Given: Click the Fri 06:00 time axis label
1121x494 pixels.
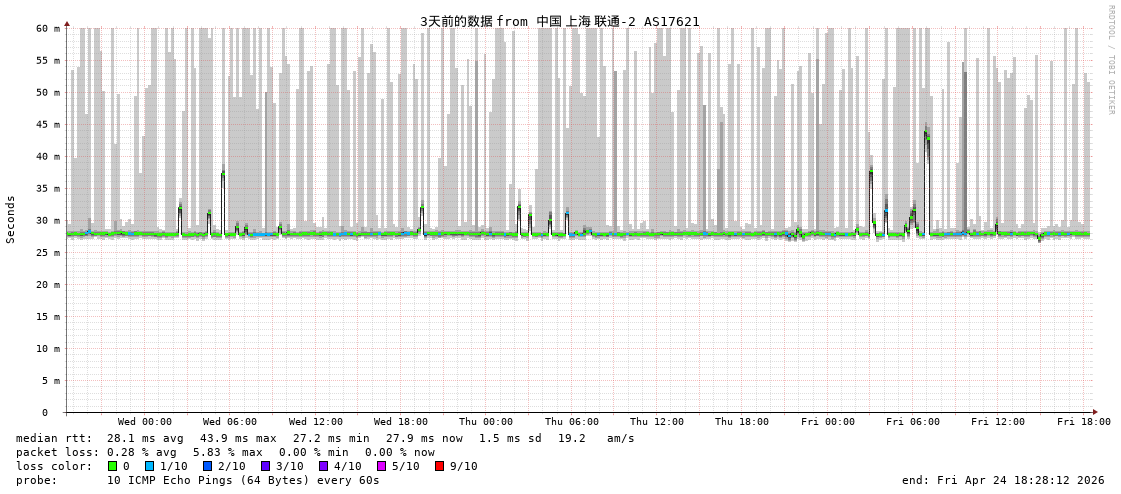Looking at the screenshot, I should tap(912, 422).
